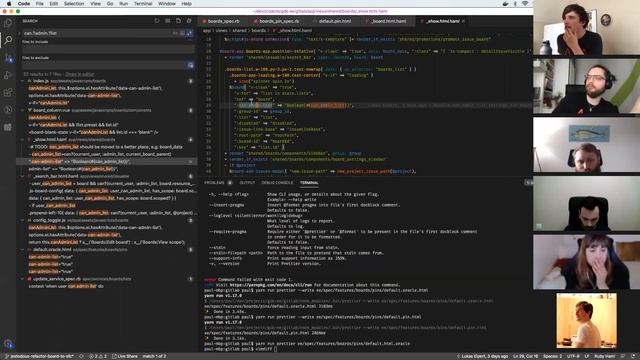
Task: Clear the search results
Action: [167, 21]
